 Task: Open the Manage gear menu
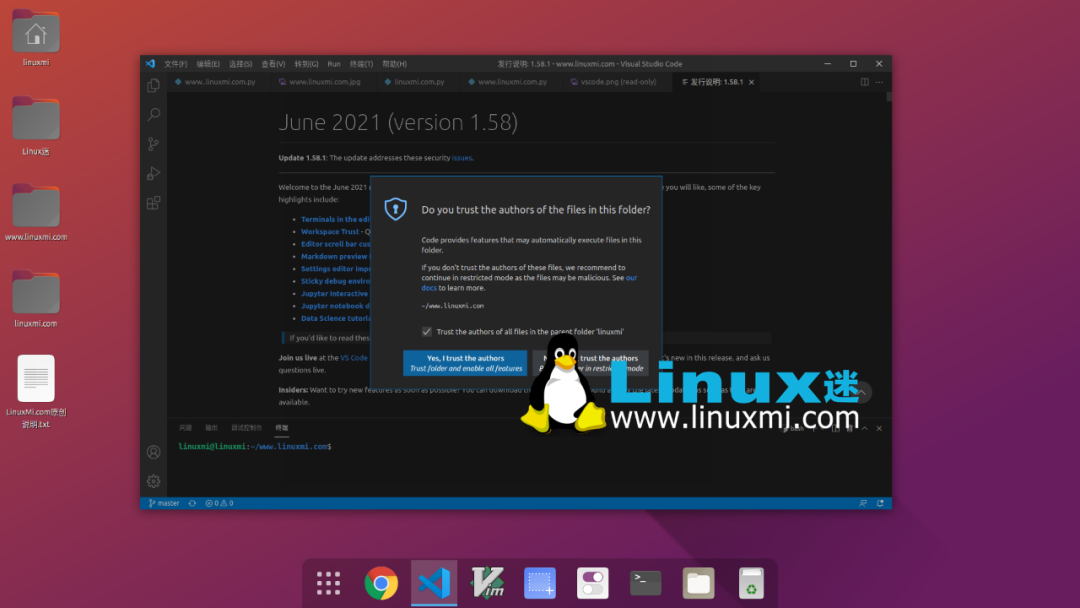click(154, 481)
